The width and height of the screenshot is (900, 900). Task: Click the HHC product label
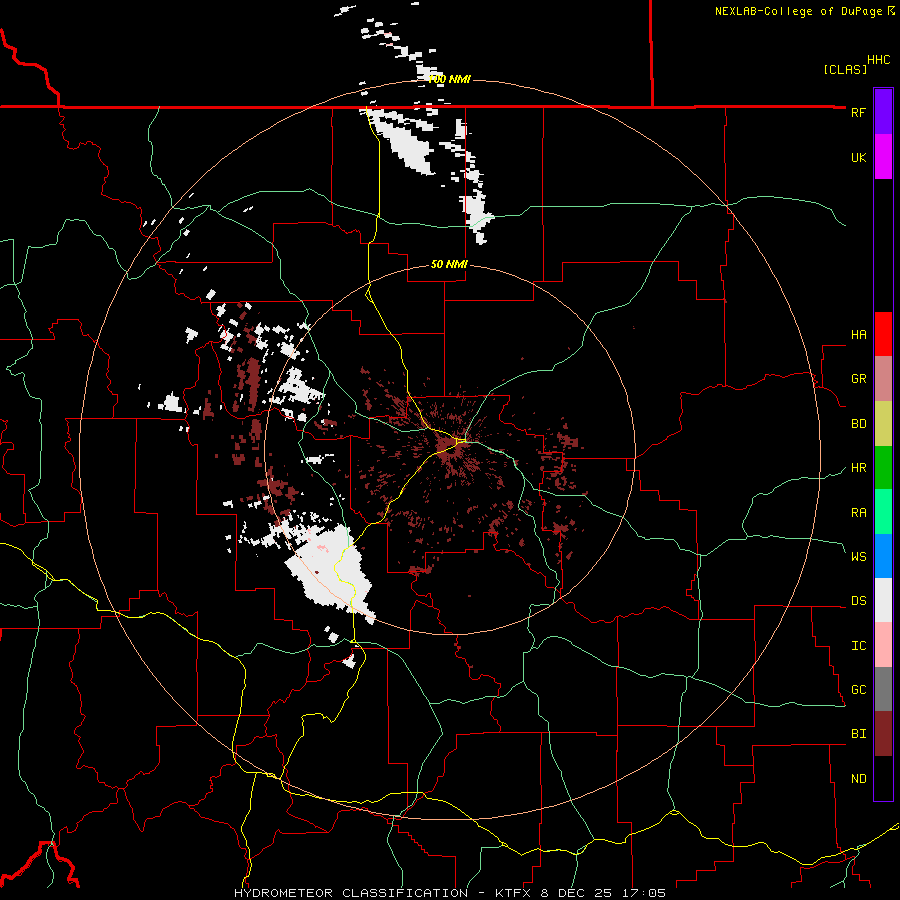coord(879,60)
